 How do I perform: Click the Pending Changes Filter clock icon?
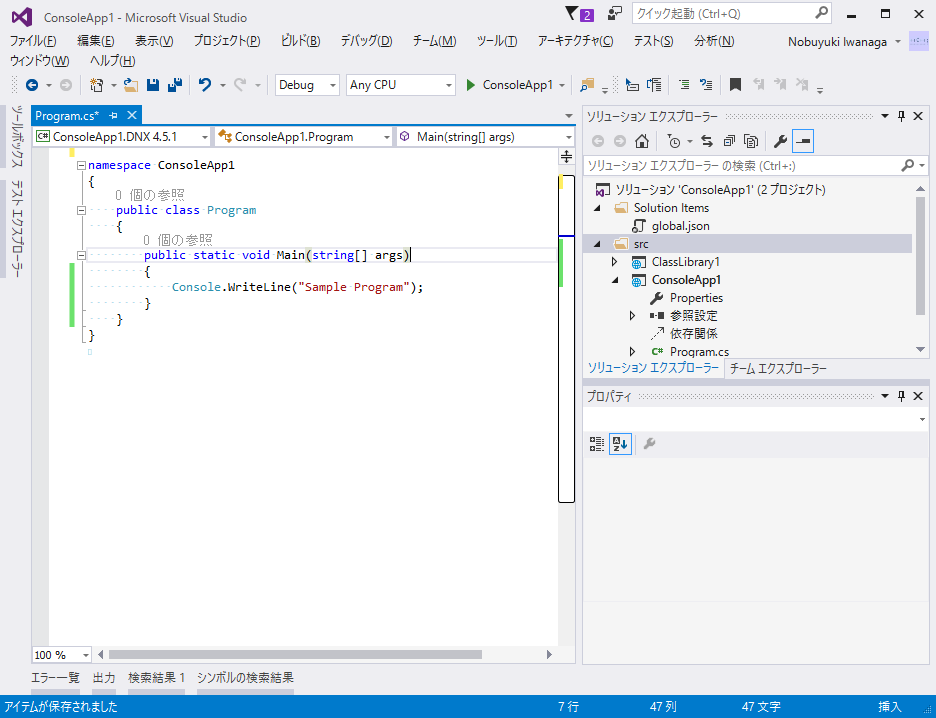[674, 141]
